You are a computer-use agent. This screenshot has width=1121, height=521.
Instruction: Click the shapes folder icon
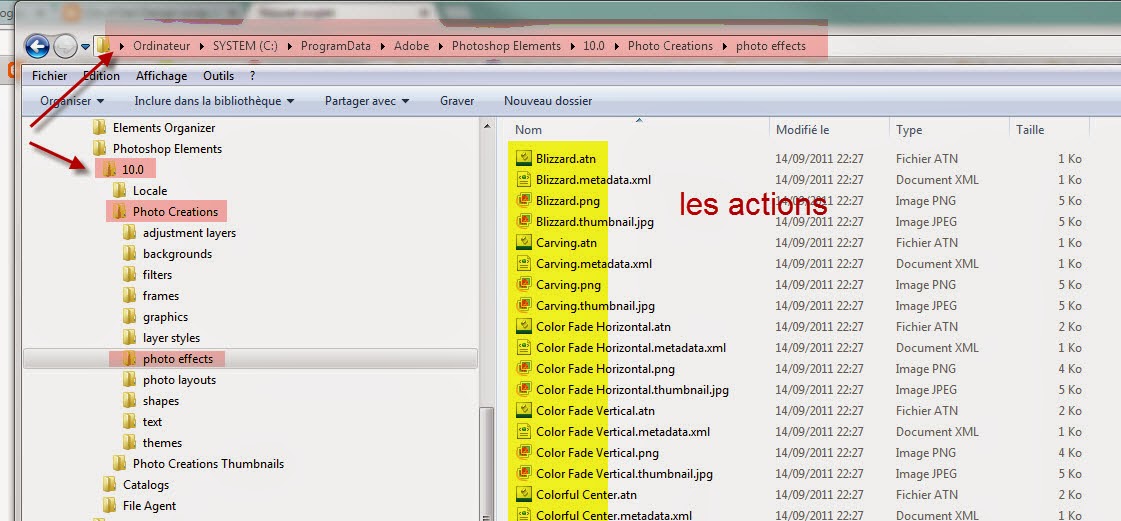pyautogui.click(x=129, y=401)
